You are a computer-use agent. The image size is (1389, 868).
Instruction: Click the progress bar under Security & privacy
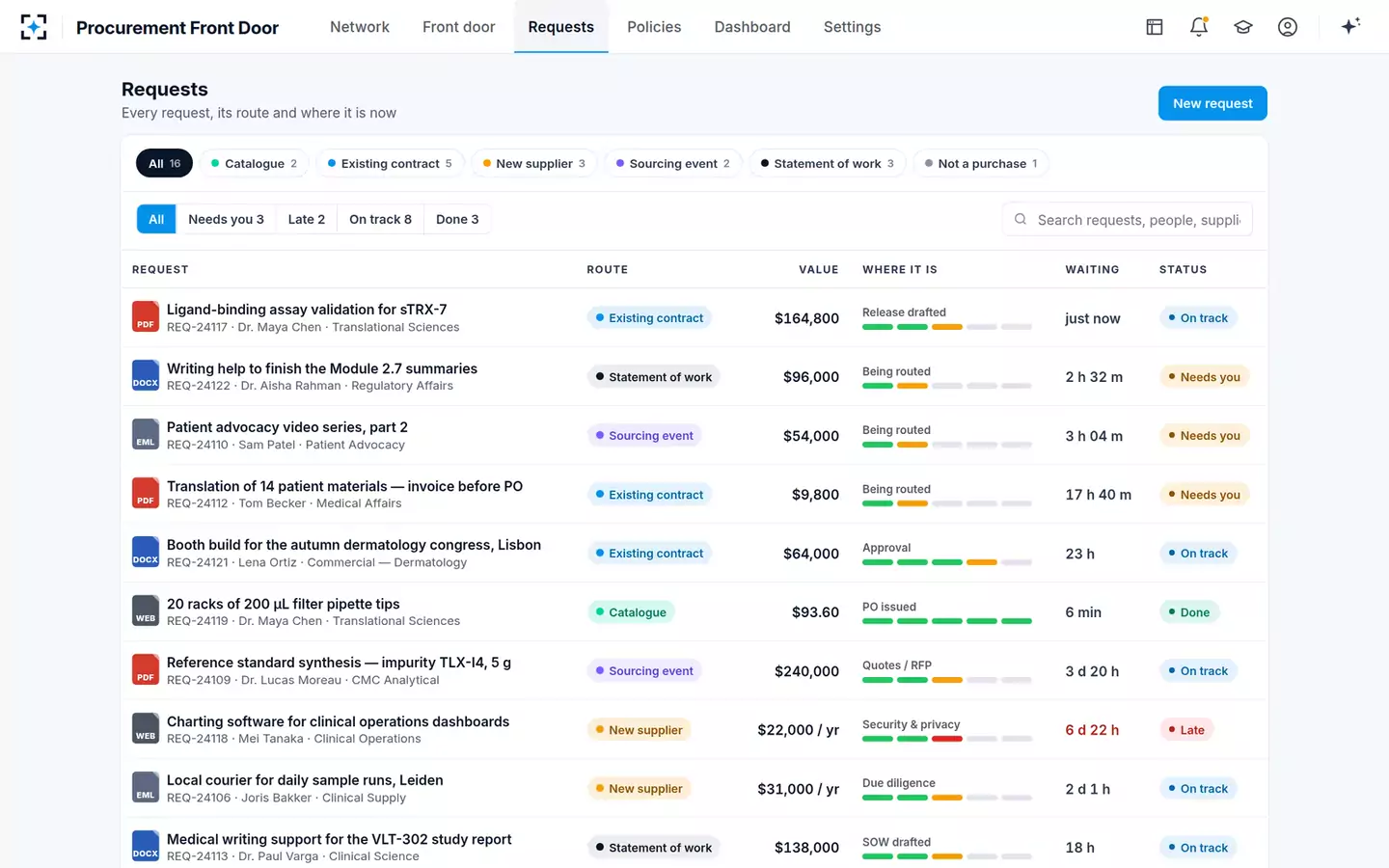click(947, 740)
